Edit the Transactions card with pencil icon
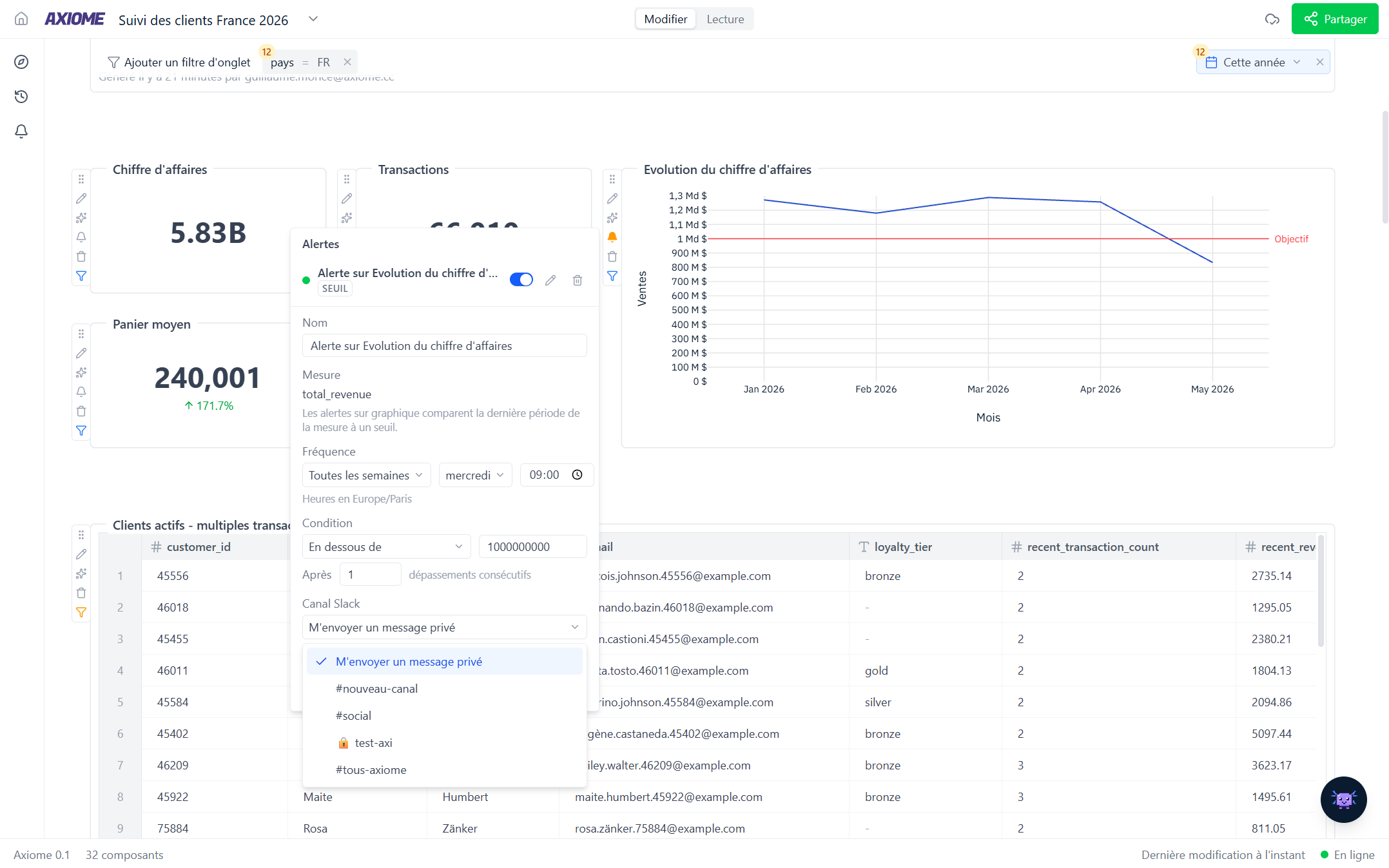The height and width of the screenshot is (868, 1389). click(x=347, y=198)
